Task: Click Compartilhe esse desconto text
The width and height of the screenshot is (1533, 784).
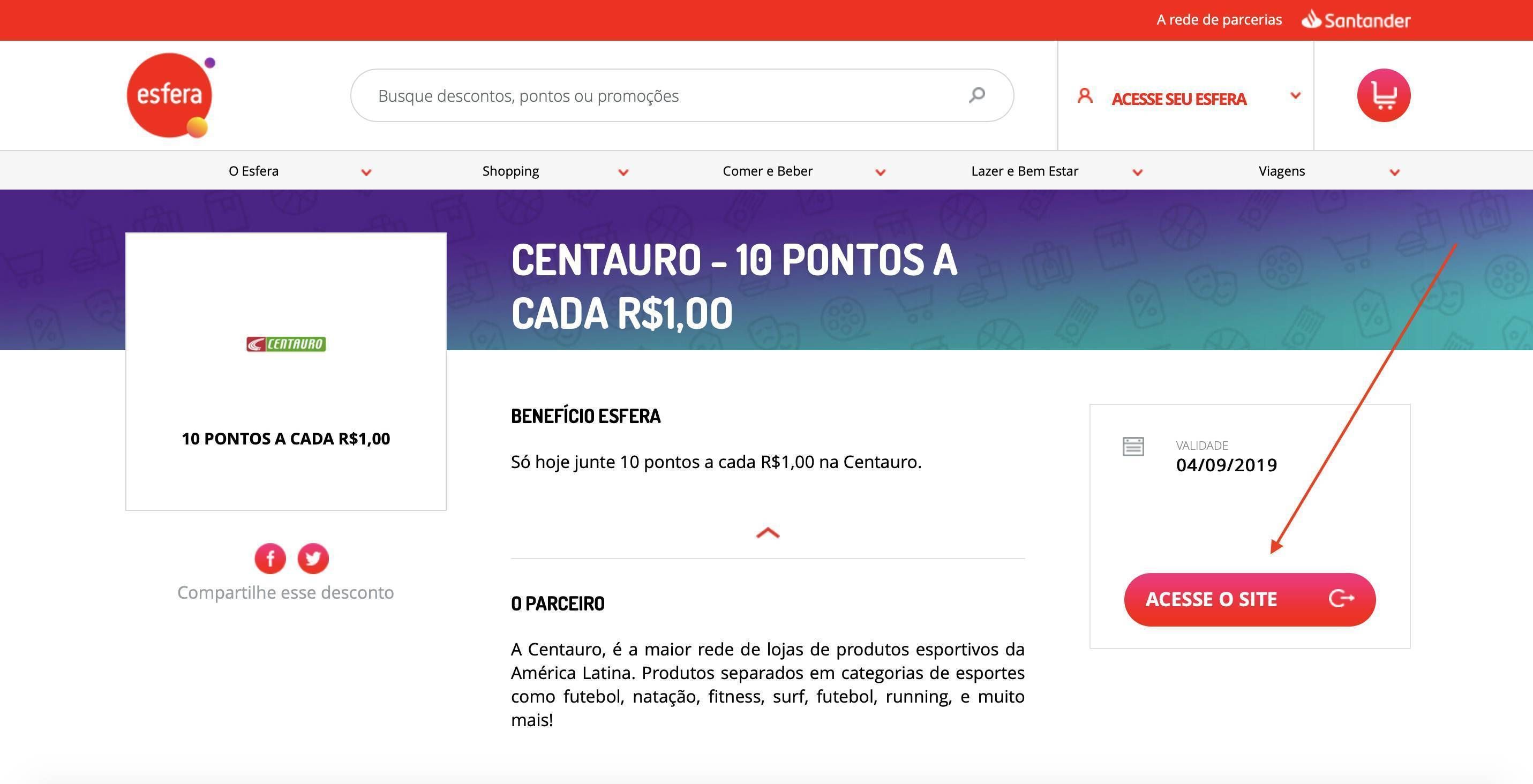Action: [x=285, y=592]
